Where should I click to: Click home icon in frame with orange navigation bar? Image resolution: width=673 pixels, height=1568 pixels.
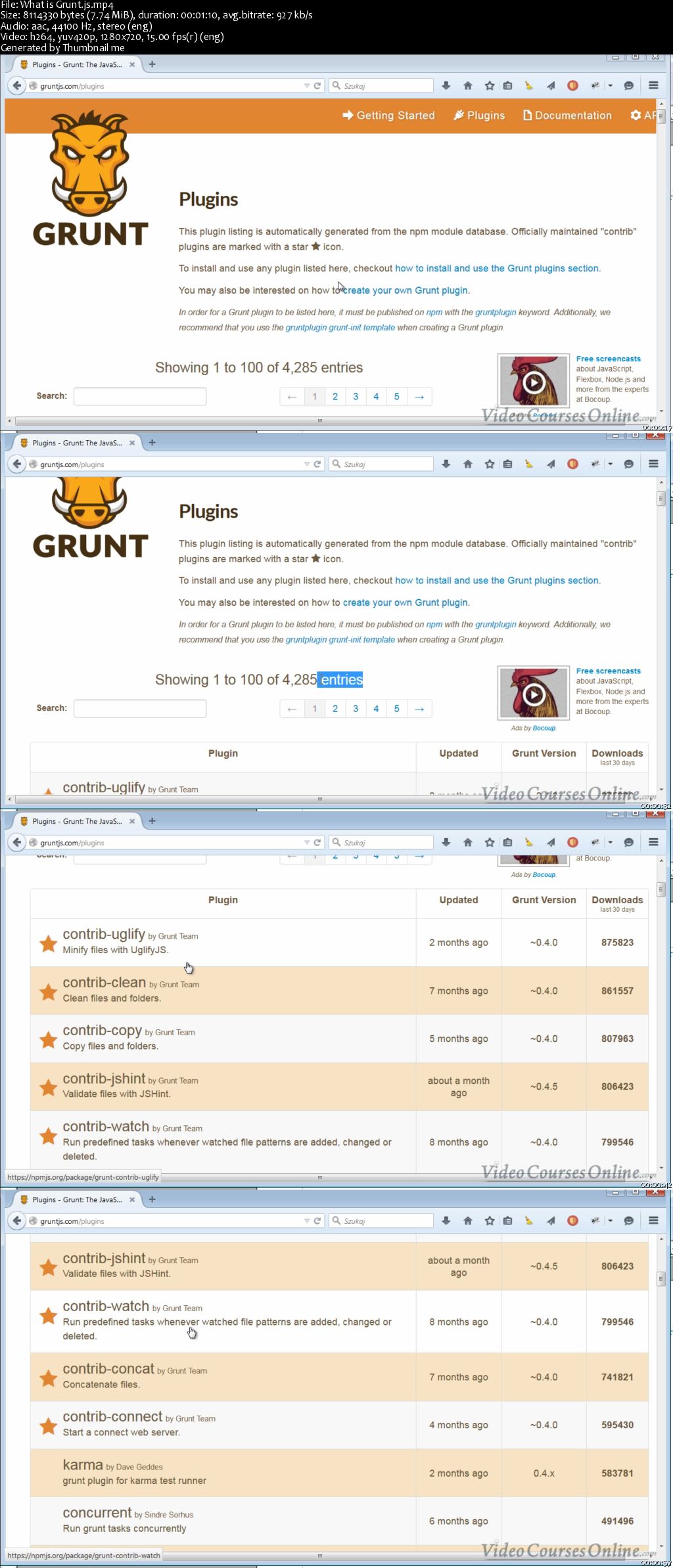[468, 85]
